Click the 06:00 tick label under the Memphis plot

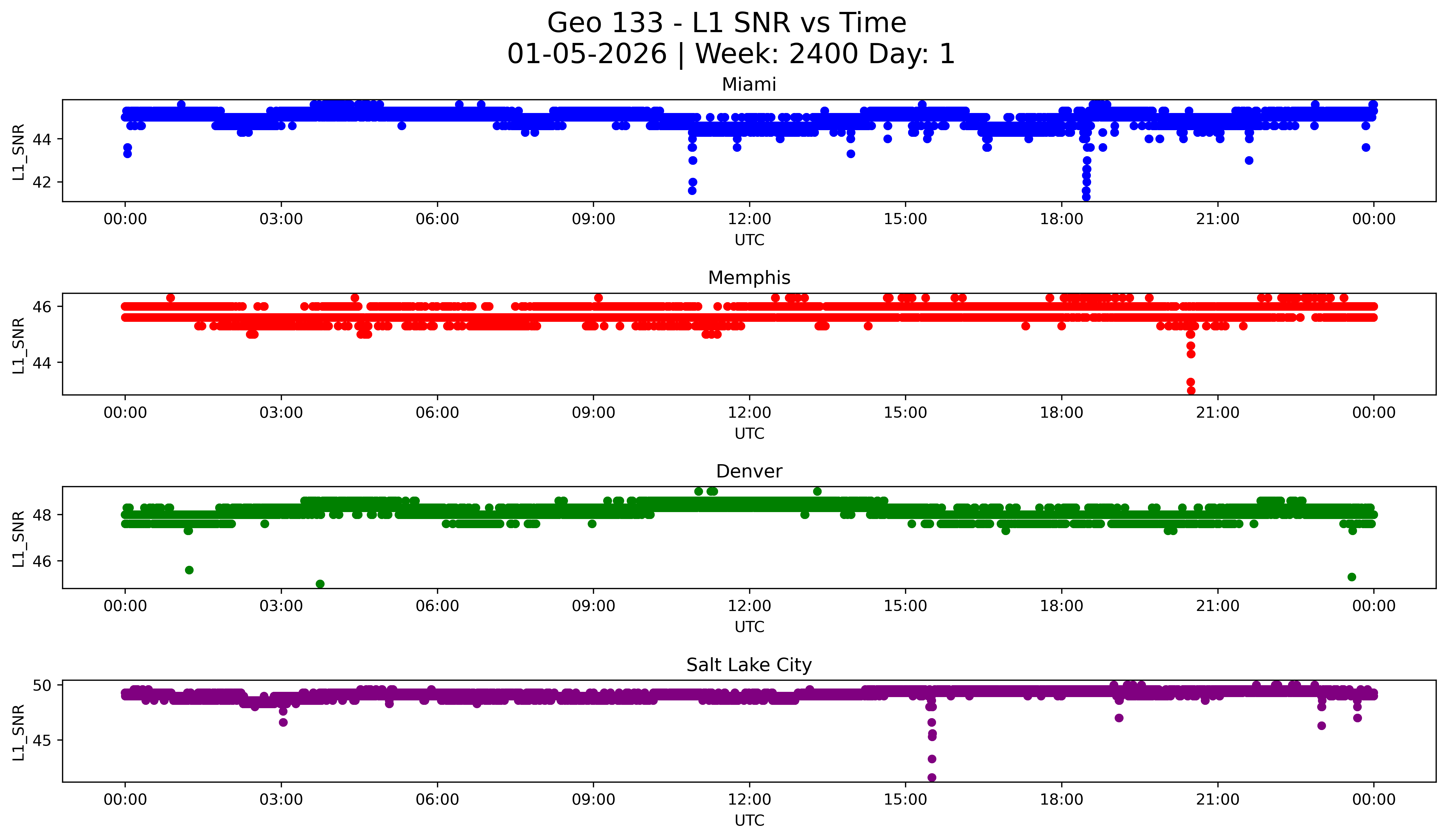437,413
